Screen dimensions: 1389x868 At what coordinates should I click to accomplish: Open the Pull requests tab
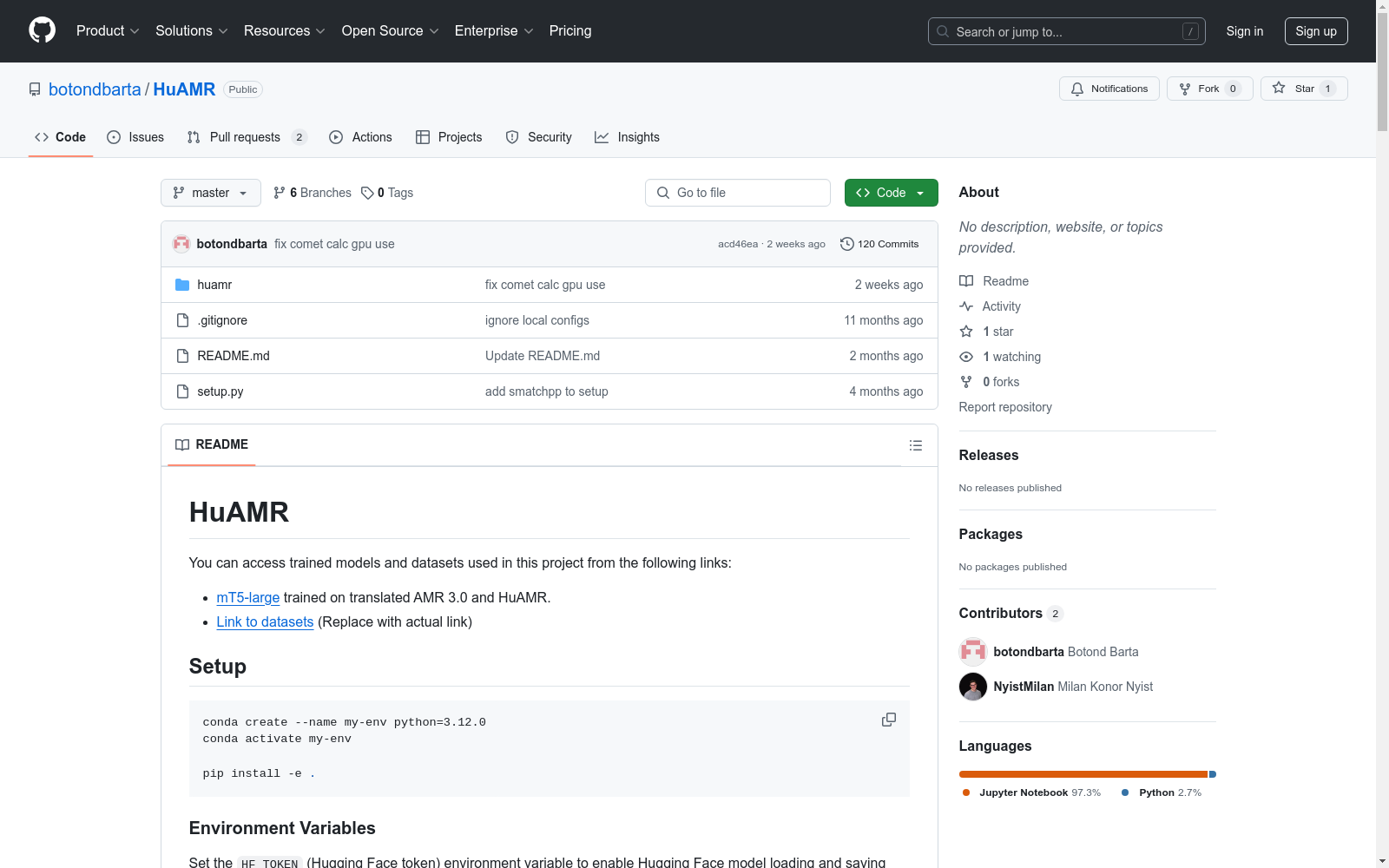tap(247, 137)
